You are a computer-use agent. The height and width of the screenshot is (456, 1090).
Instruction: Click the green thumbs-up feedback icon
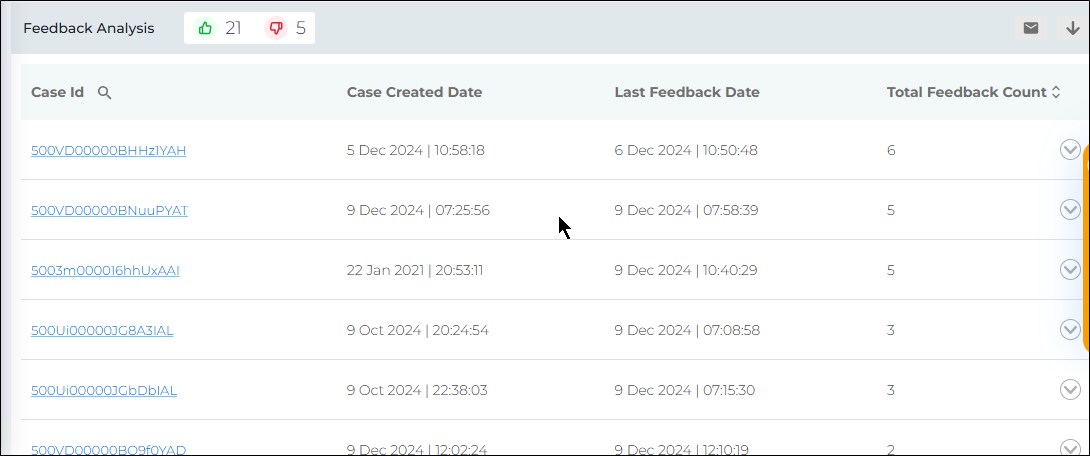click(x=206, y=28)
